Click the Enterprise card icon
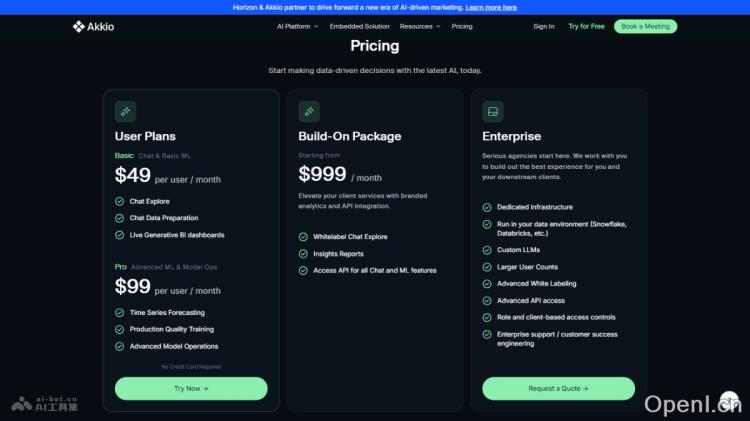This screenshot has width=750, height=421. point(492,112)
